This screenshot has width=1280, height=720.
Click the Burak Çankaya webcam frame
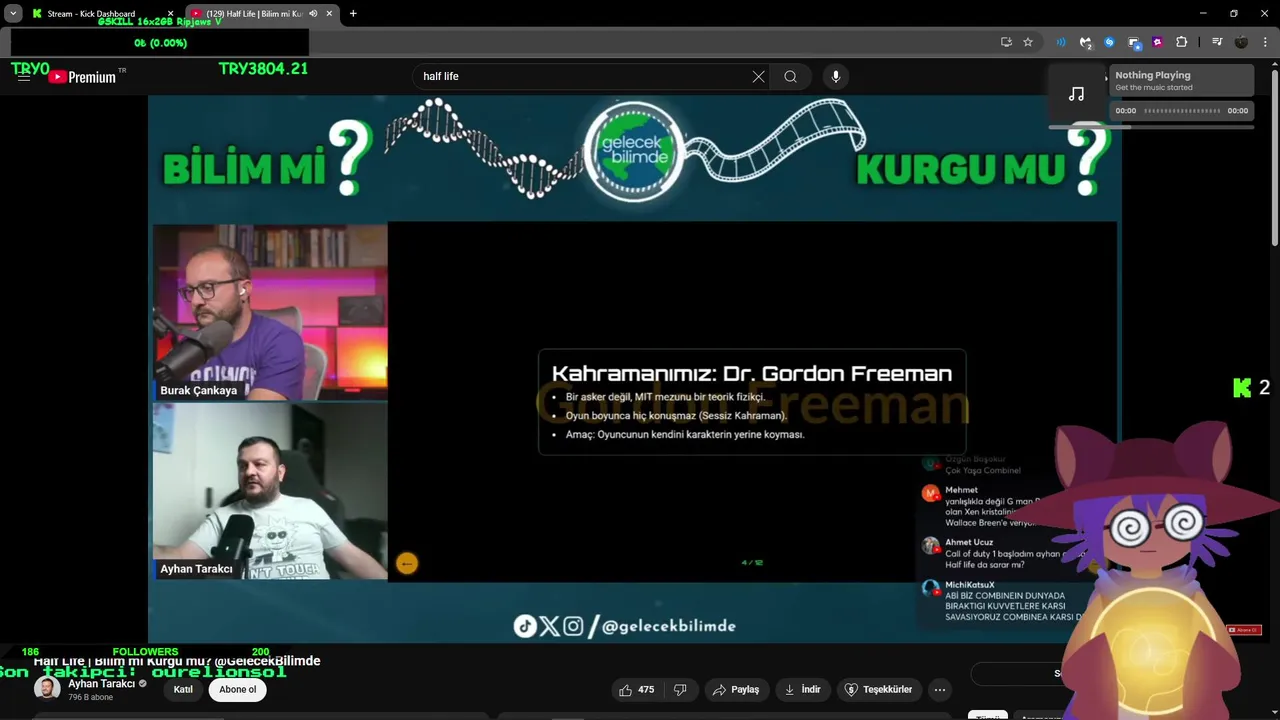270,312
